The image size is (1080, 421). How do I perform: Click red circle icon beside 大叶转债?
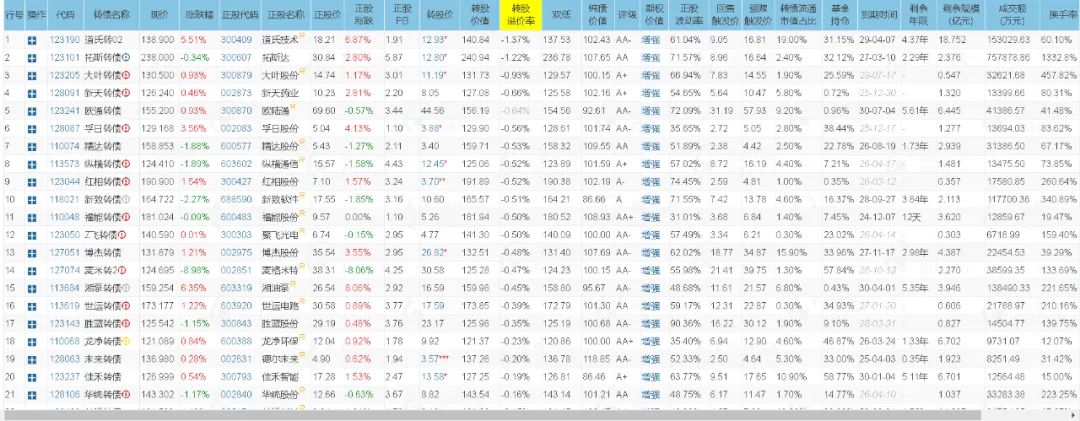click(x=126, y=76)
